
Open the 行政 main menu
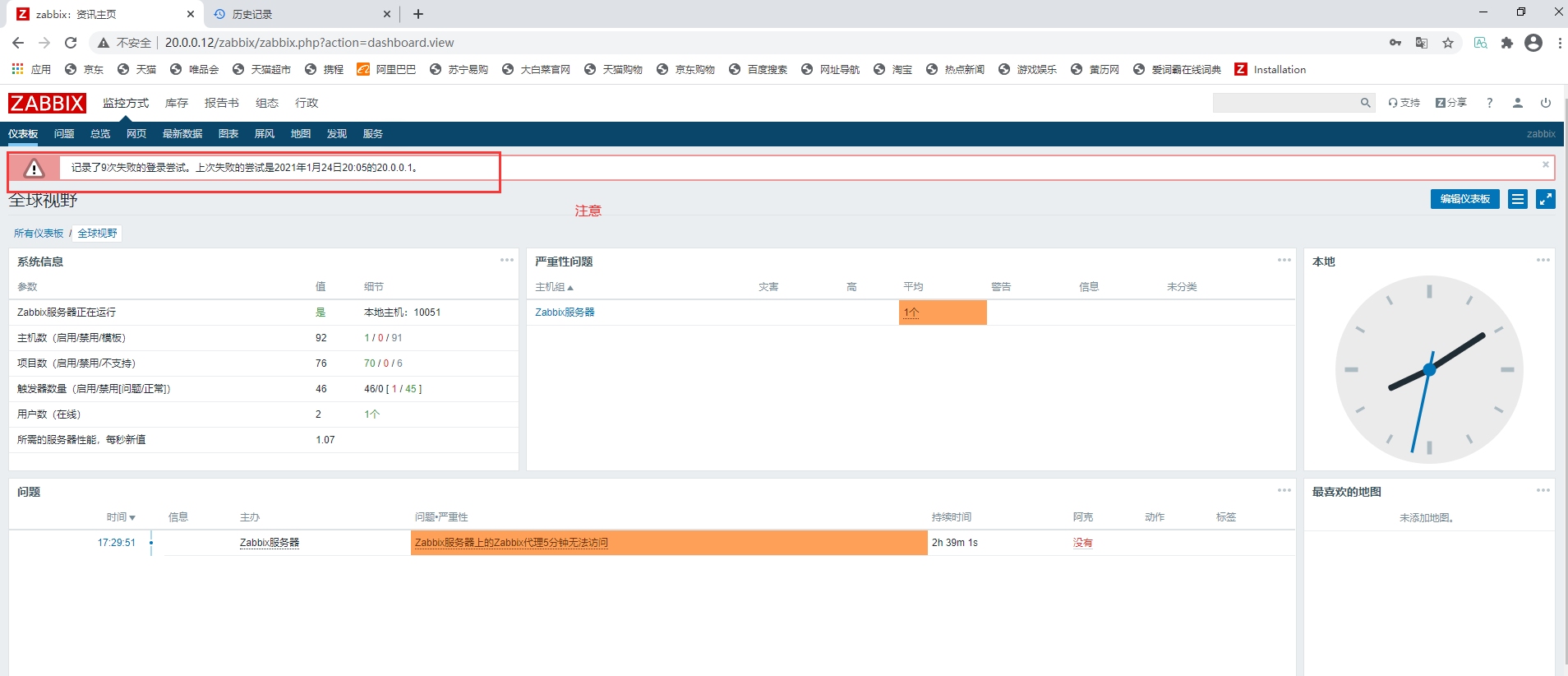coord(307,103)
